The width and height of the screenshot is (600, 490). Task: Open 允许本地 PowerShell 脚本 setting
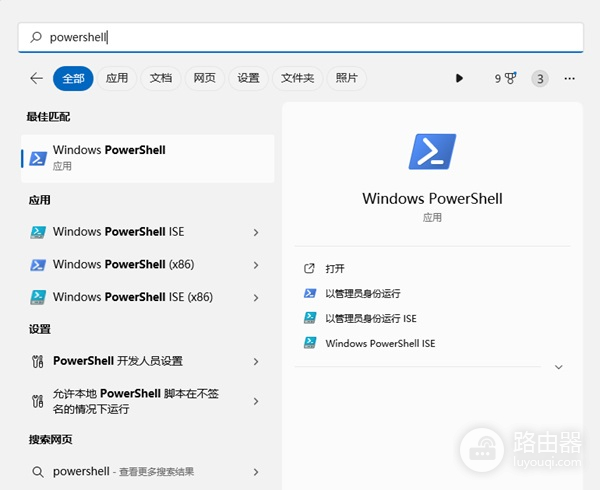[x=148, y=401]
